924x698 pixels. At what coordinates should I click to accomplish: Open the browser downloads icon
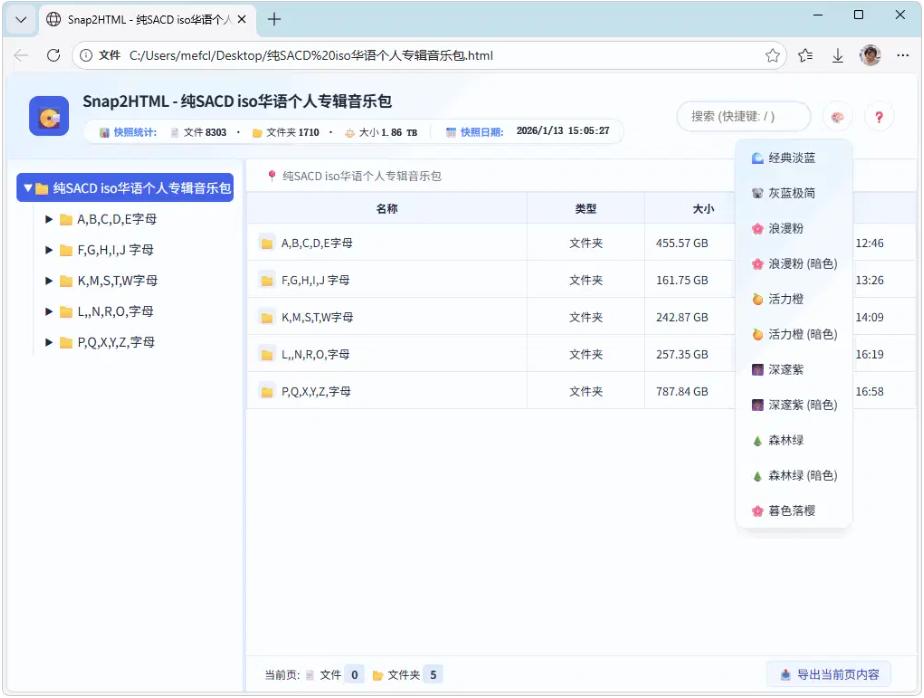coord(838,56)
